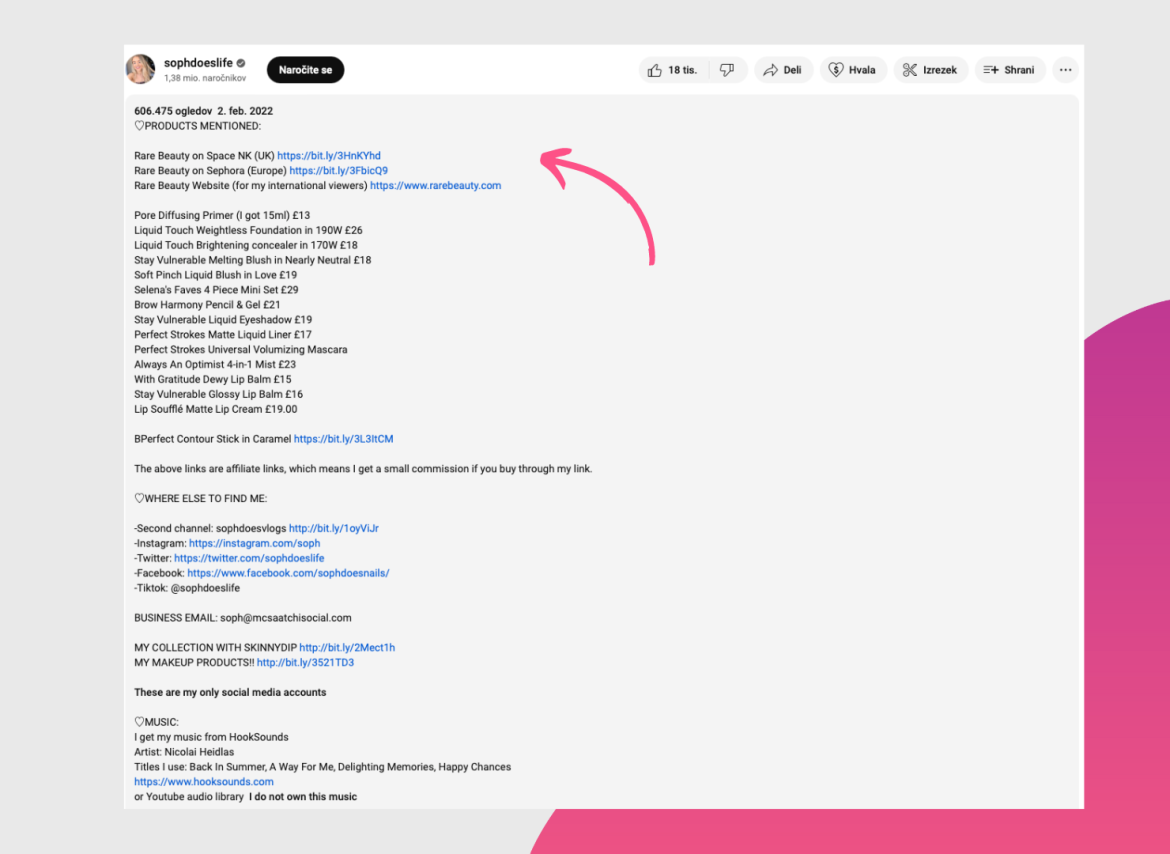The width and height of the screenshot is (1170, 854).
Task: Click Stay Vulnerable Glossy Lip Balm line
Action: tap(219, 395)
